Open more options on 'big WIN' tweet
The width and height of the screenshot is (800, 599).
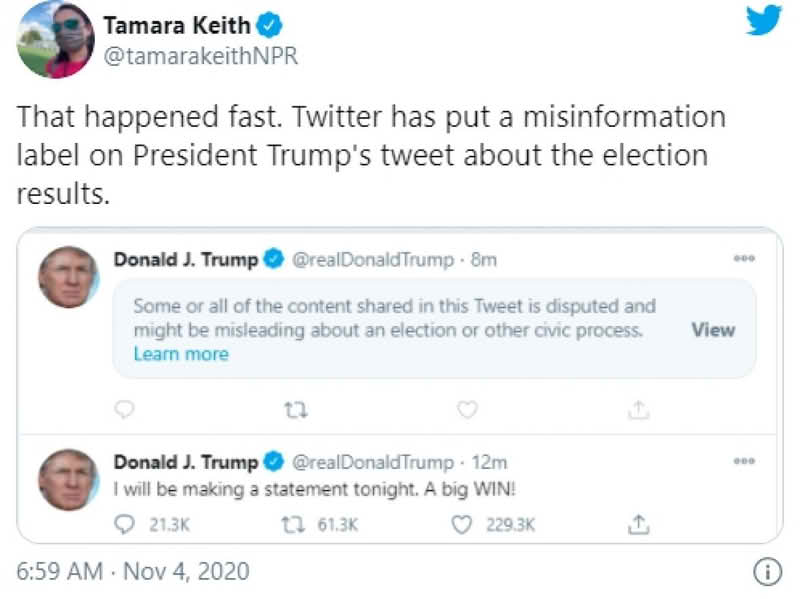744,461
